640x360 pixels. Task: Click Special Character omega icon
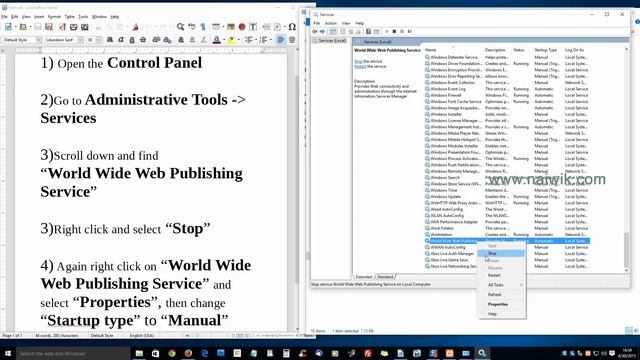pyautogui.click(x=292, y=27)
